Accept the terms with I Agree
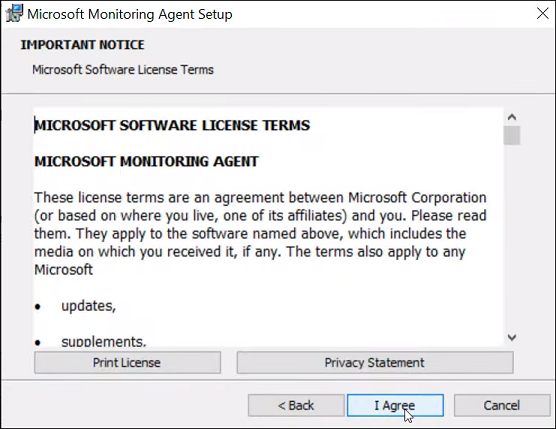The image size is (556, 429). [395, 405]
